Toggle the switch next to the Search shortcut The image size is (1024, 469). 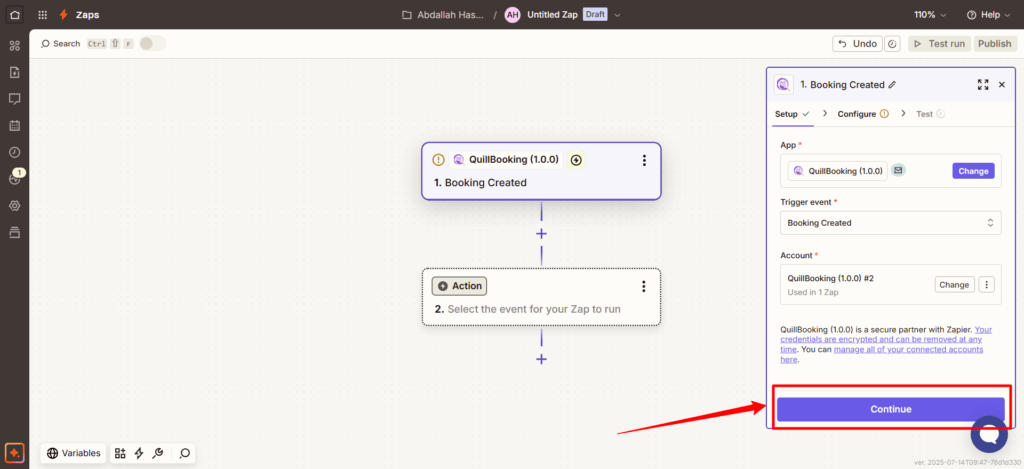152,44
